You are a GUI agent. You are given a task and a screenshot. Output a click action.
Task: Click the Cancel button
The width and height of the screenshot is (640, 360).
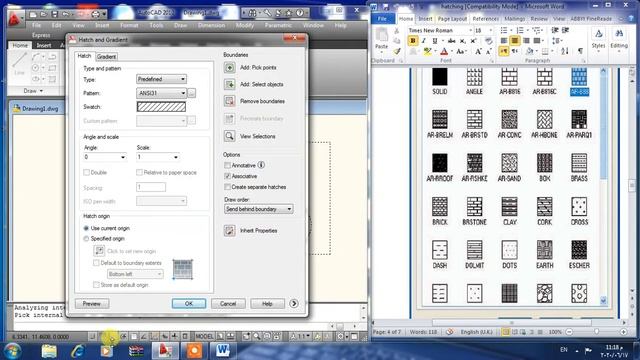tap(228, 304)
